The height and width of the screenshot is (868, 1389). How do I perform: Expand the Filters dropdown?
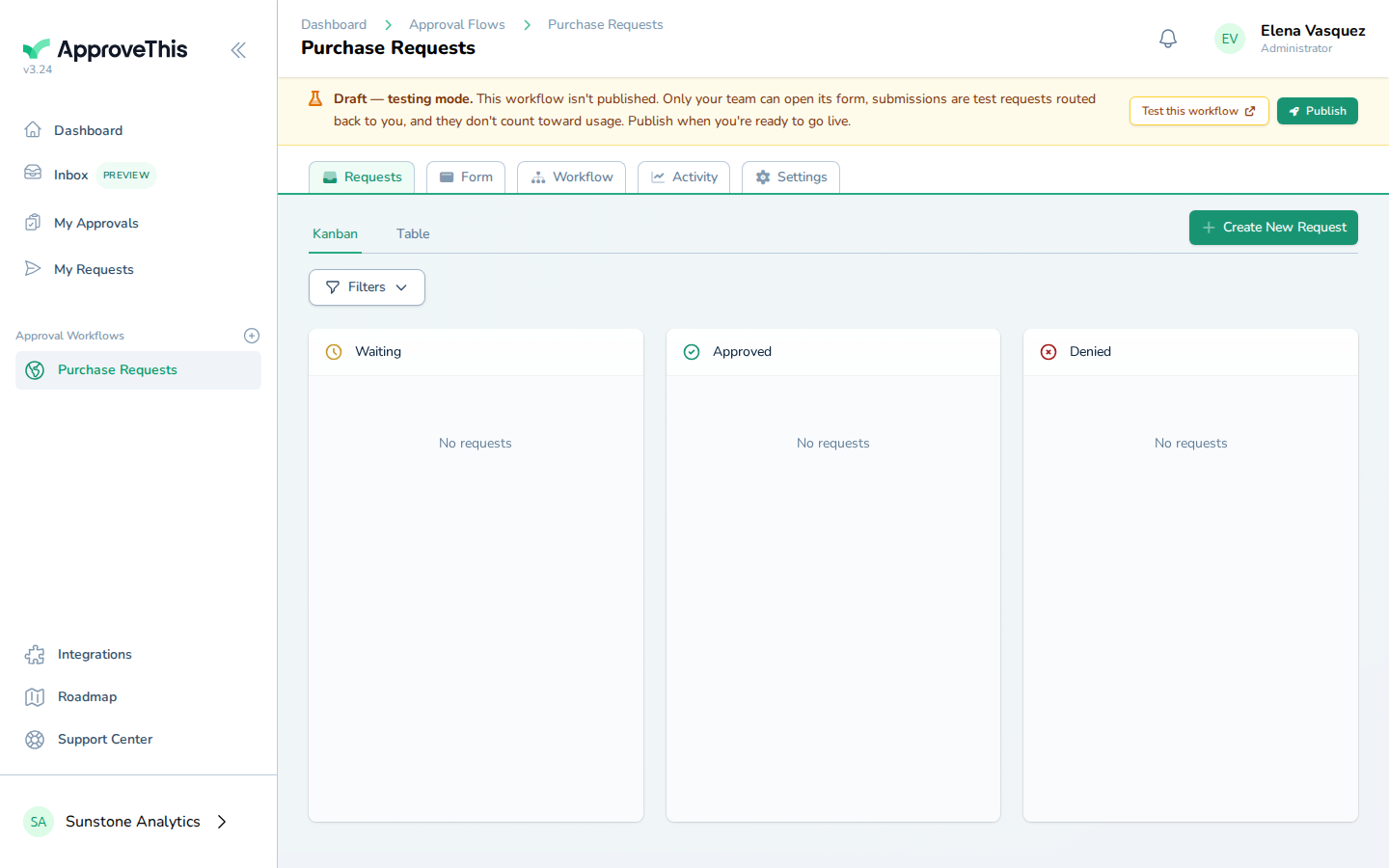click(367, 287)
